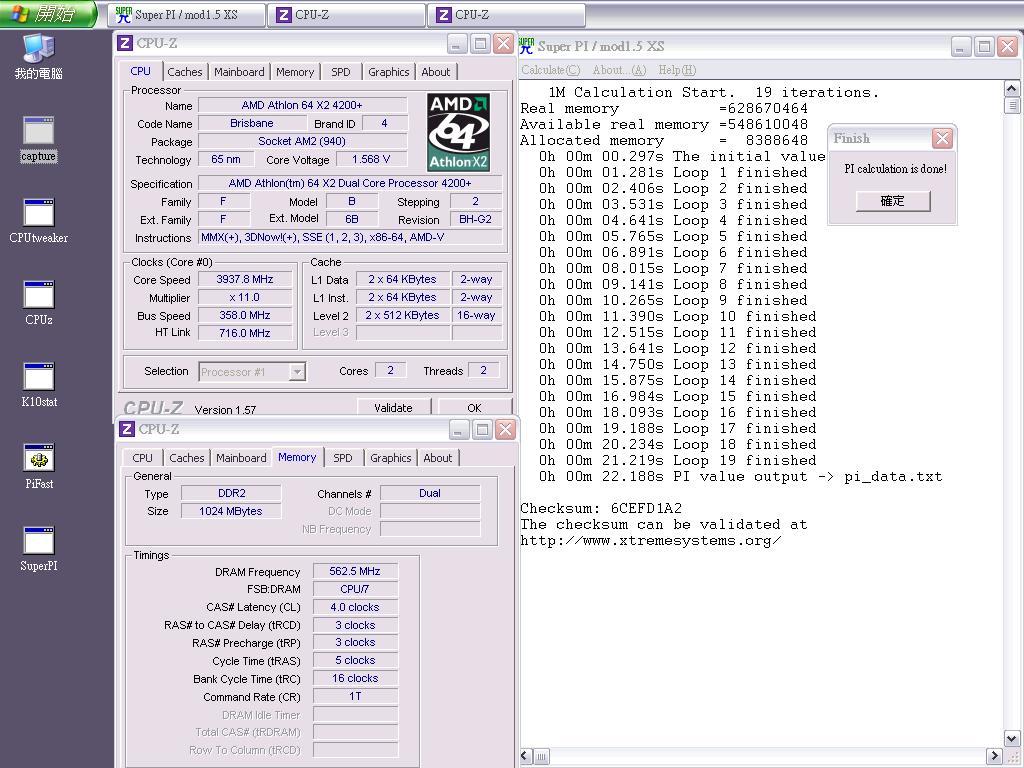Click the Multiplier value x 11.0
The height and width of the screenshot is (768, 1024).
245,297
